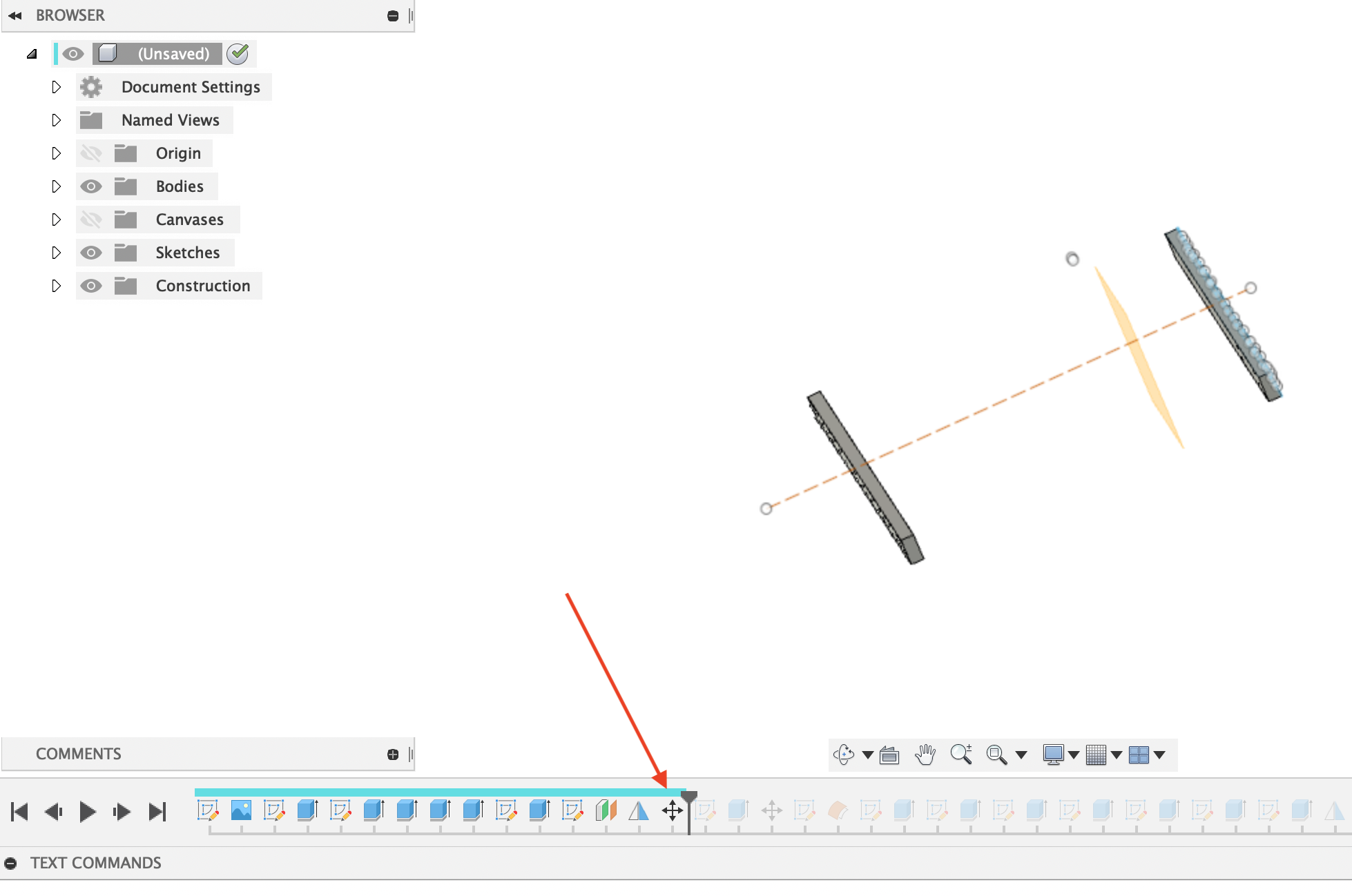Hide the Construction folder
Screen dimensions: 1352x896
coord(91,286)
